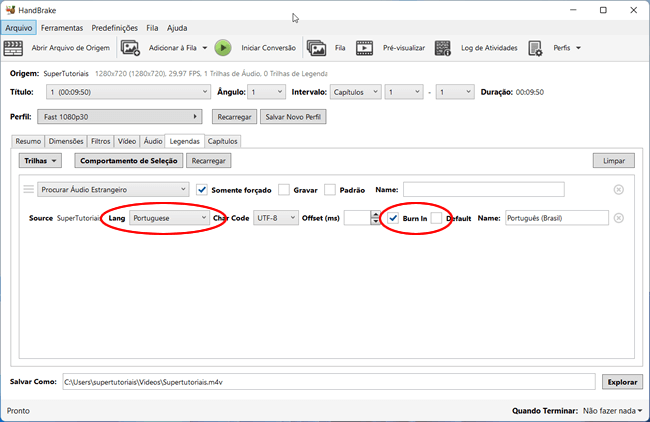Click the Explorar button
The width and height of the screenshot is (650, 422).
tap(622, 381)
